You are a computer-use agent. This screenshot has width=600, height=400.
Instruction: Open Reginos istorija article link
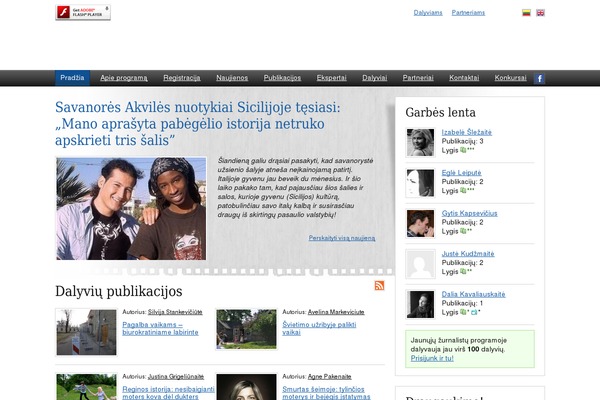tap(168, 393)
